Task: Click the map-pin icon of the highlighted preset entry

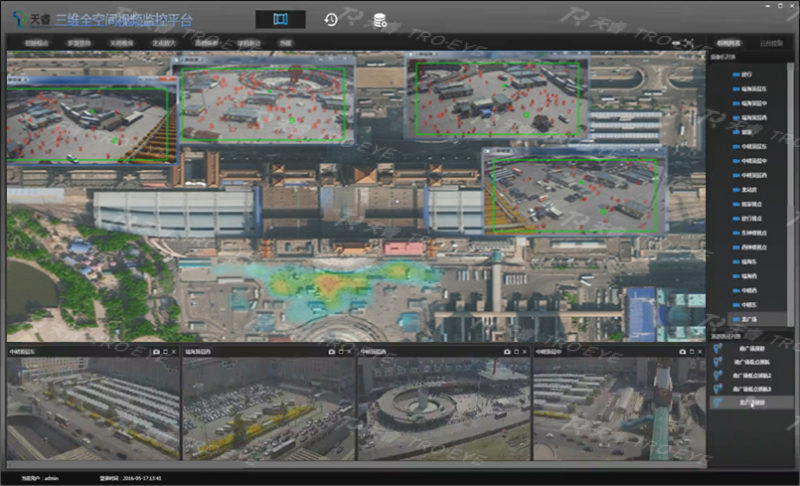Action: point(717,401)
